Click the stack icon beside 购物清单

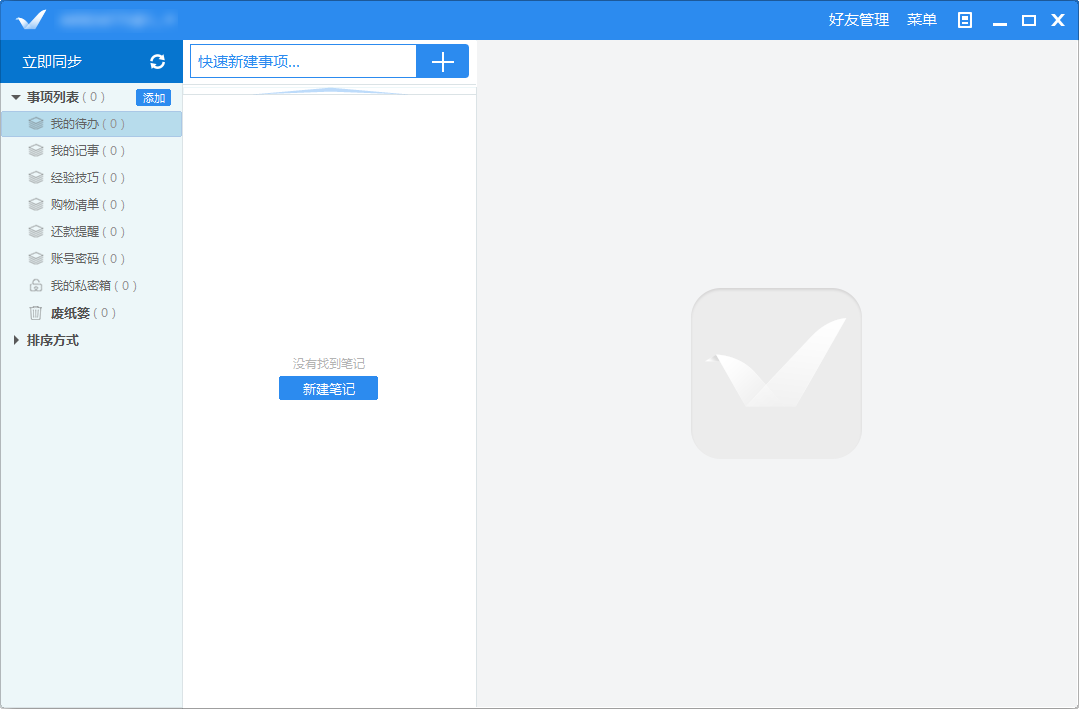36,204
